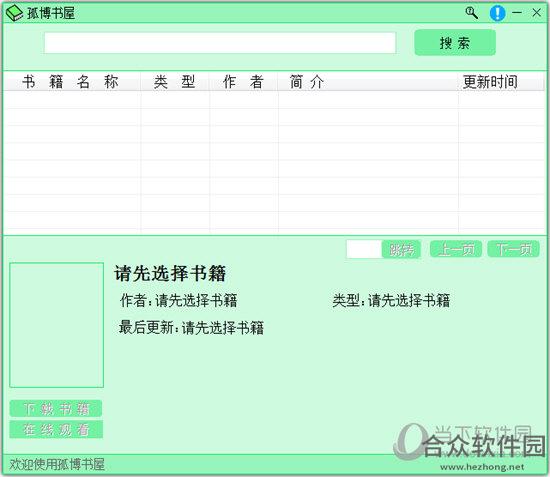Click status bar text 欢迎使用孤博书屋
The image size is (550, 477).
(57, 464)
